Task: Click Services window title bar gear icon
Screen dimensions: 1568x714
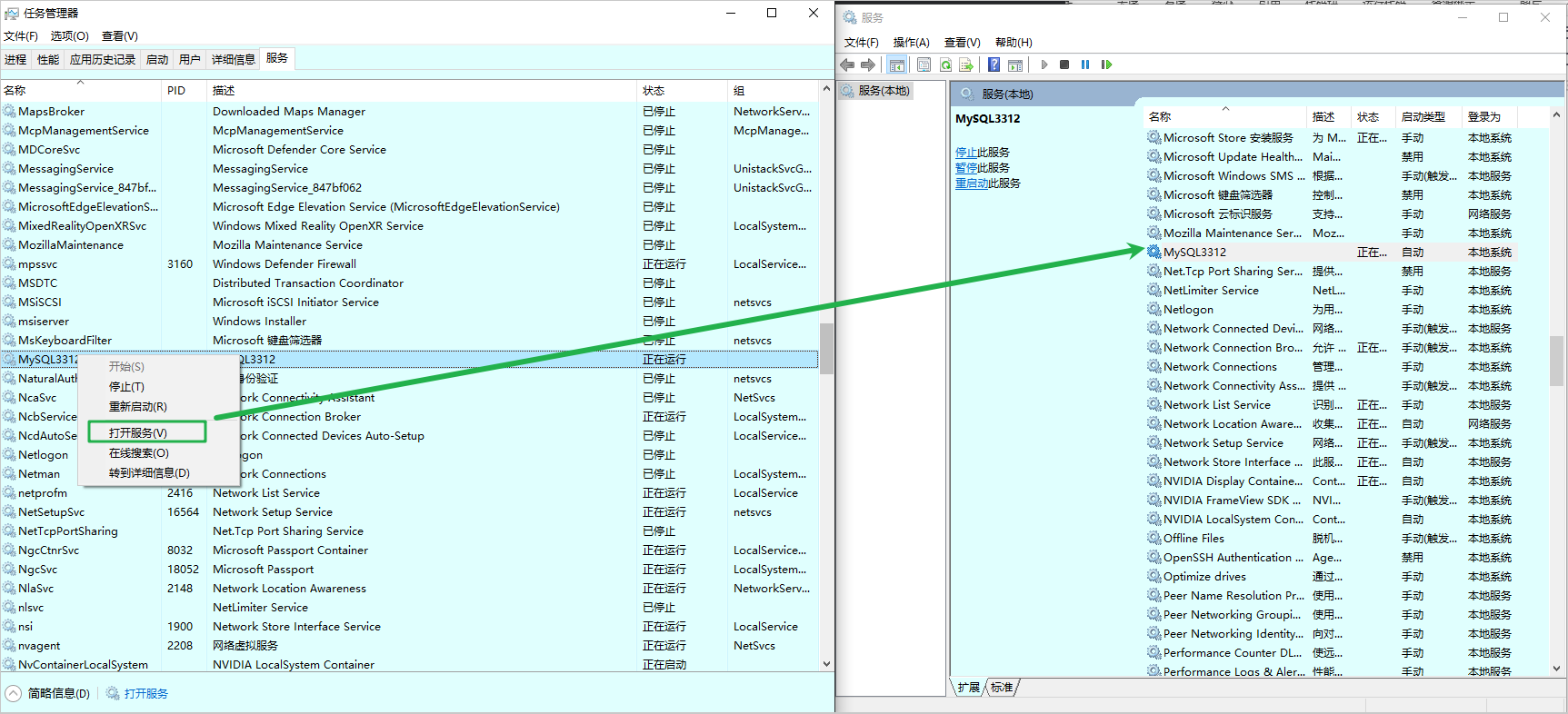Action: point(849,17)
